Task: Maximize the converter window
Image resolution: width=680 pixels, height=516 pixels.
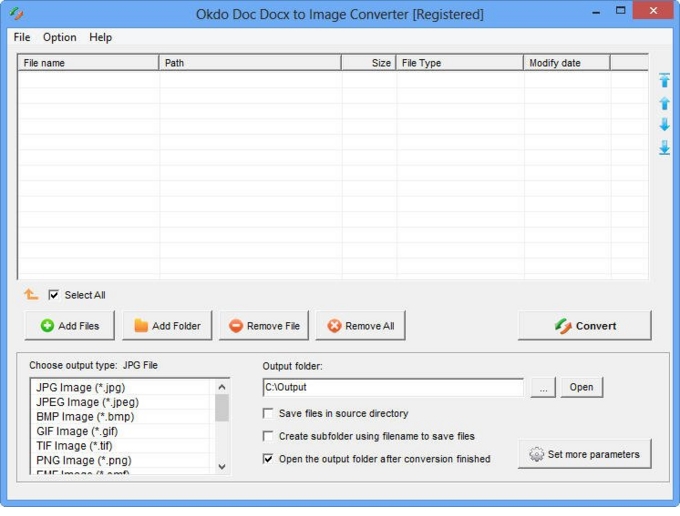Action: pos(621,10)
